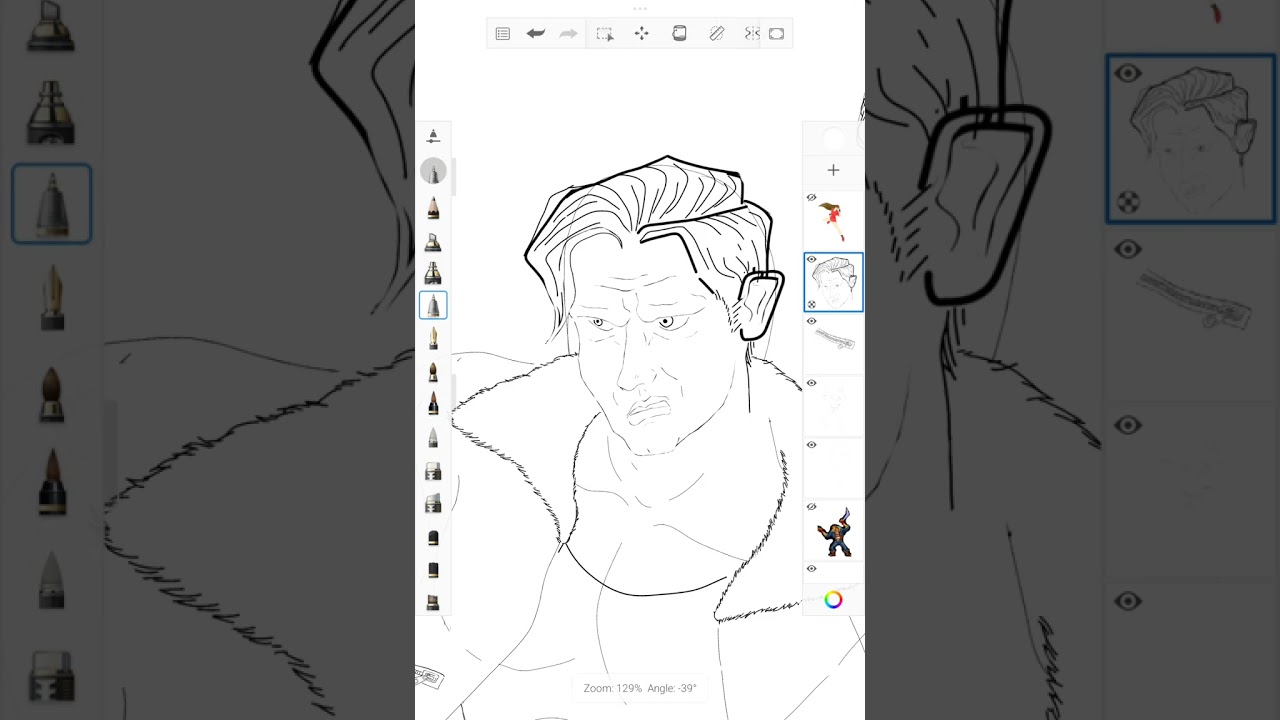The height and width of the screenshot is (720, 1280).
Task: Show the hidden creature with sword layer
Action: pos(812,507)
